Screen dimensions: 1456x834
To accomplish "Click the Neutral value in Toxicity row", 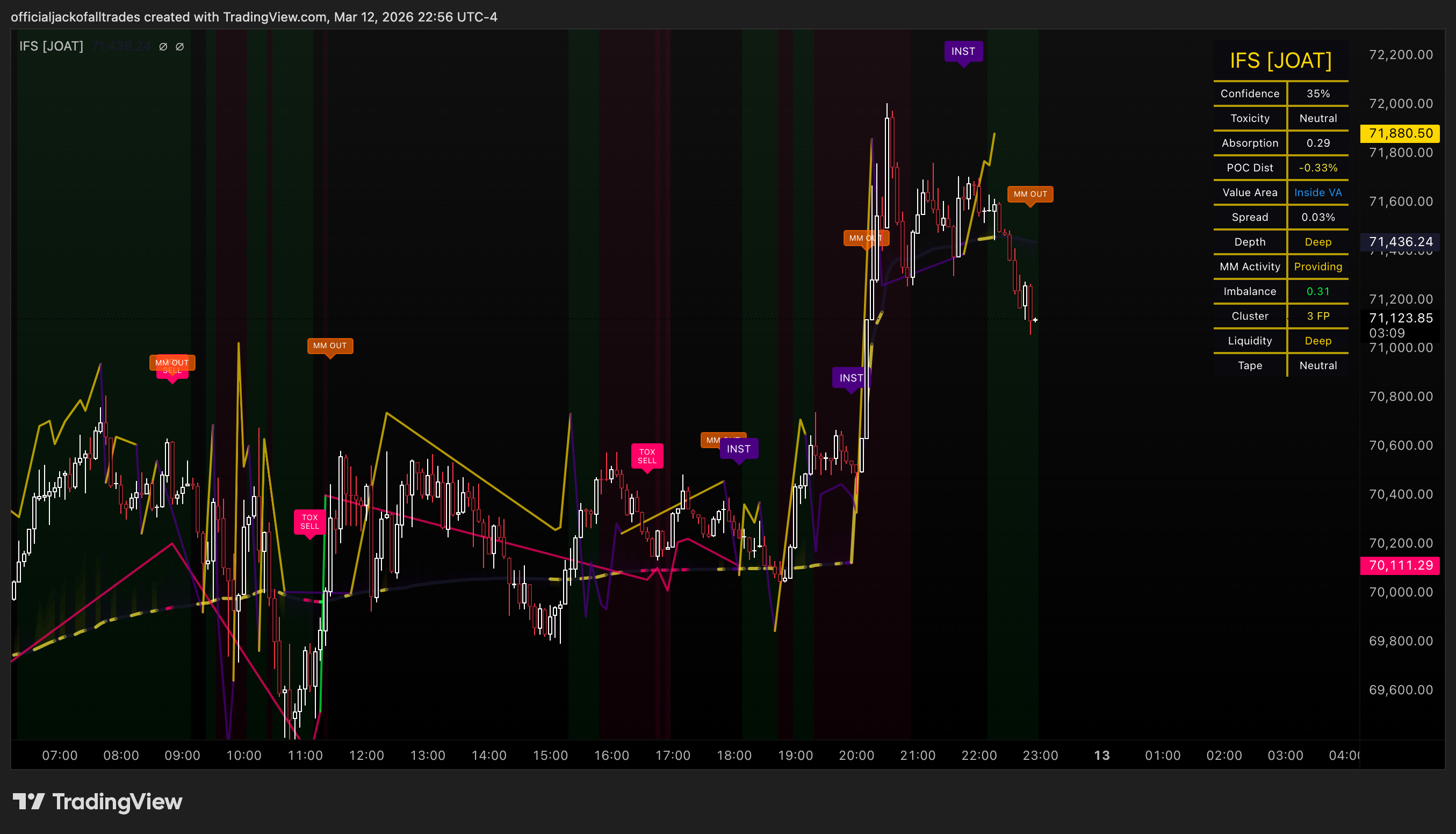I will coord(1318,118).
